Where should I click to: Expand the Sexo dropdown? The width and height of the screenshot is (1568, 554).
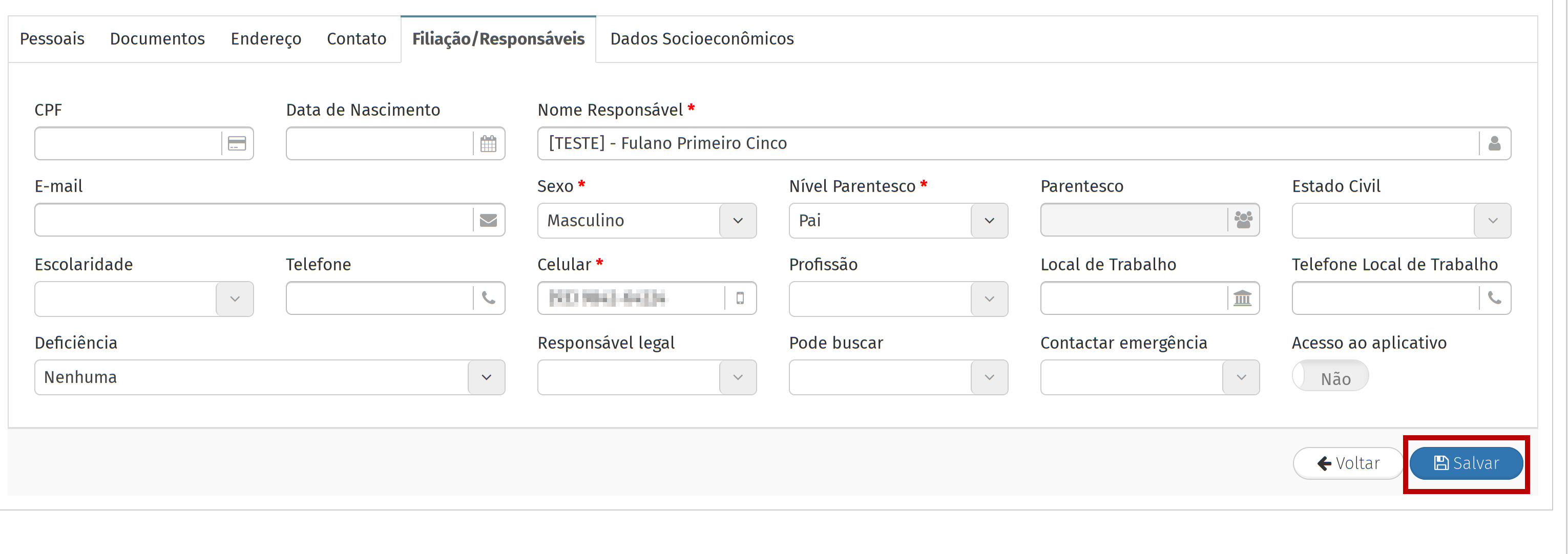tap(738, 221)
